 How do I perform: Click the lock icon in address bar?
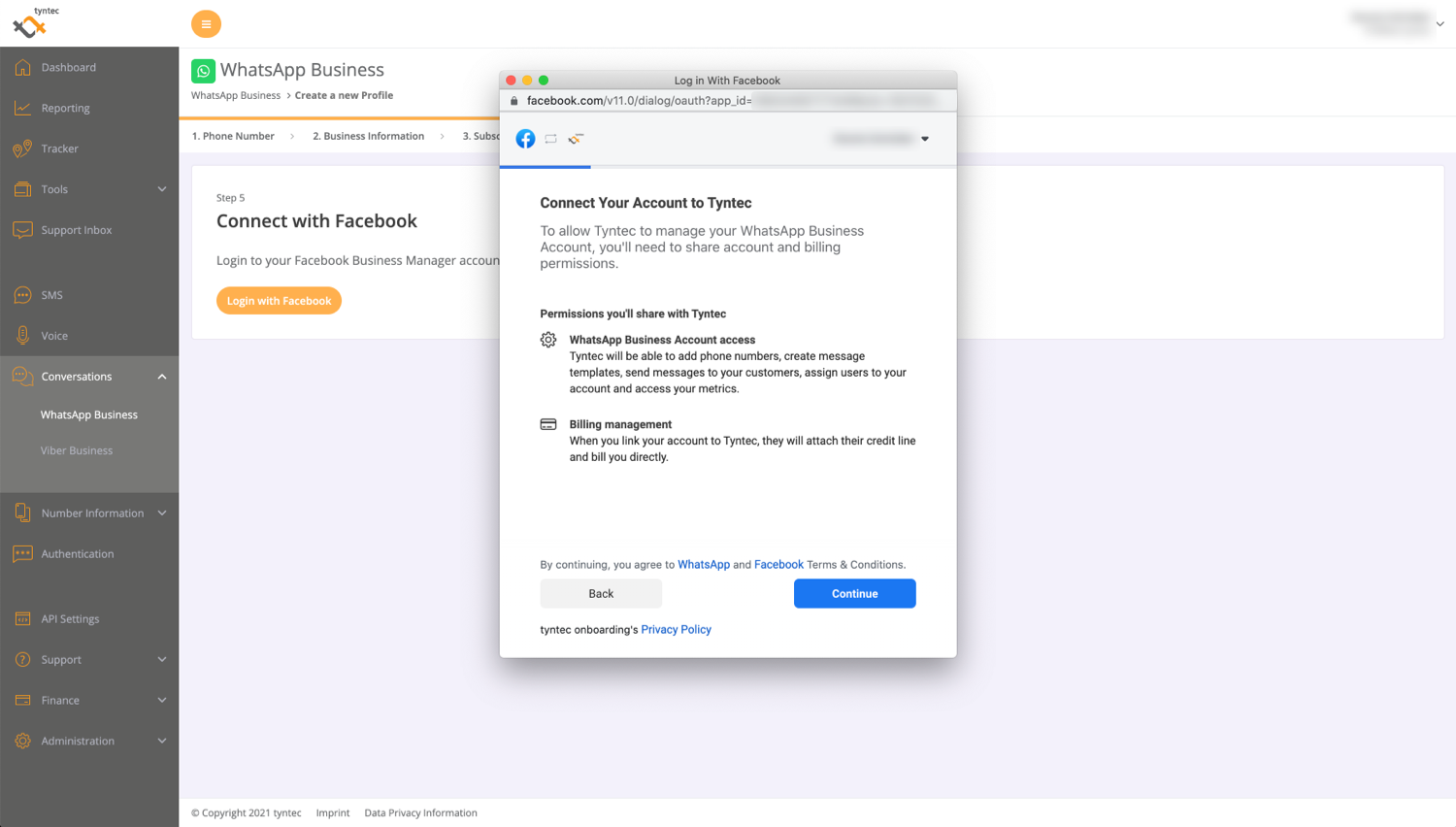click(514, 100)
